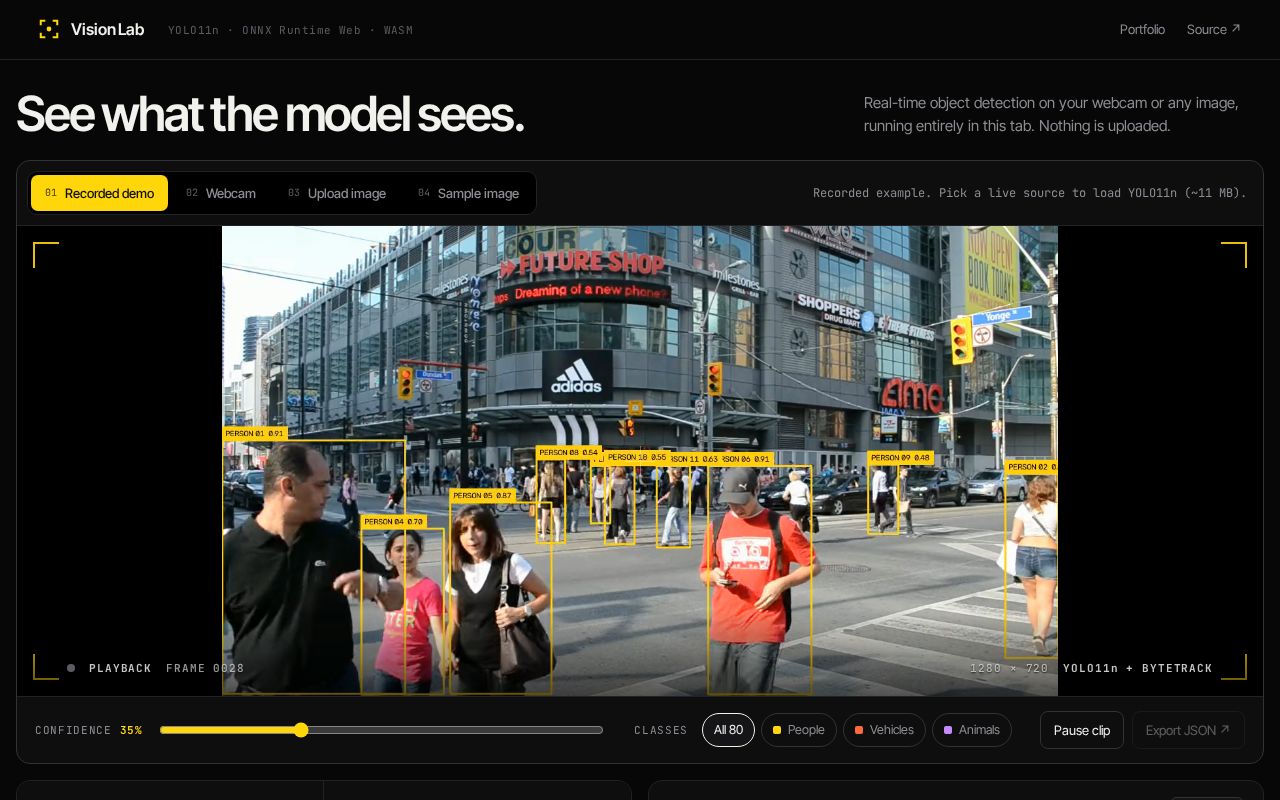The height and width of the screenshot is (800, 1280).
Task: Click the PERSON 04 detection label
Action: click(x=394, y=521)
